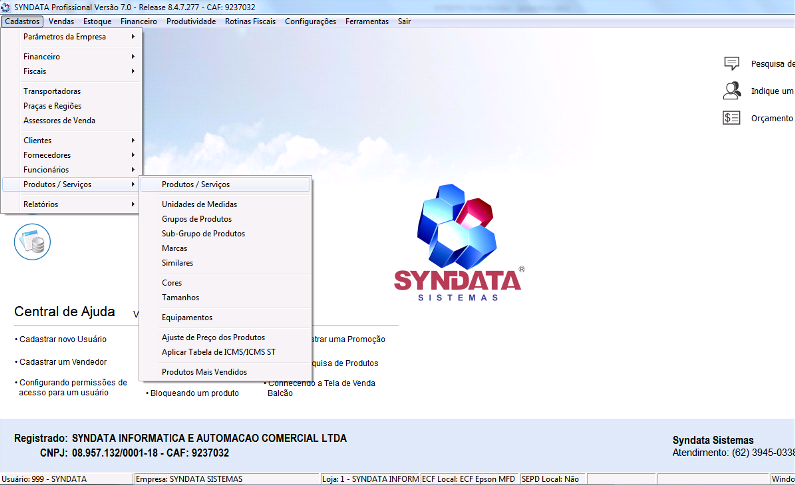Open the 'quisa de Produtos' help link
The width and height of the screenshot is (795, 485).
(x=345, y=363)
